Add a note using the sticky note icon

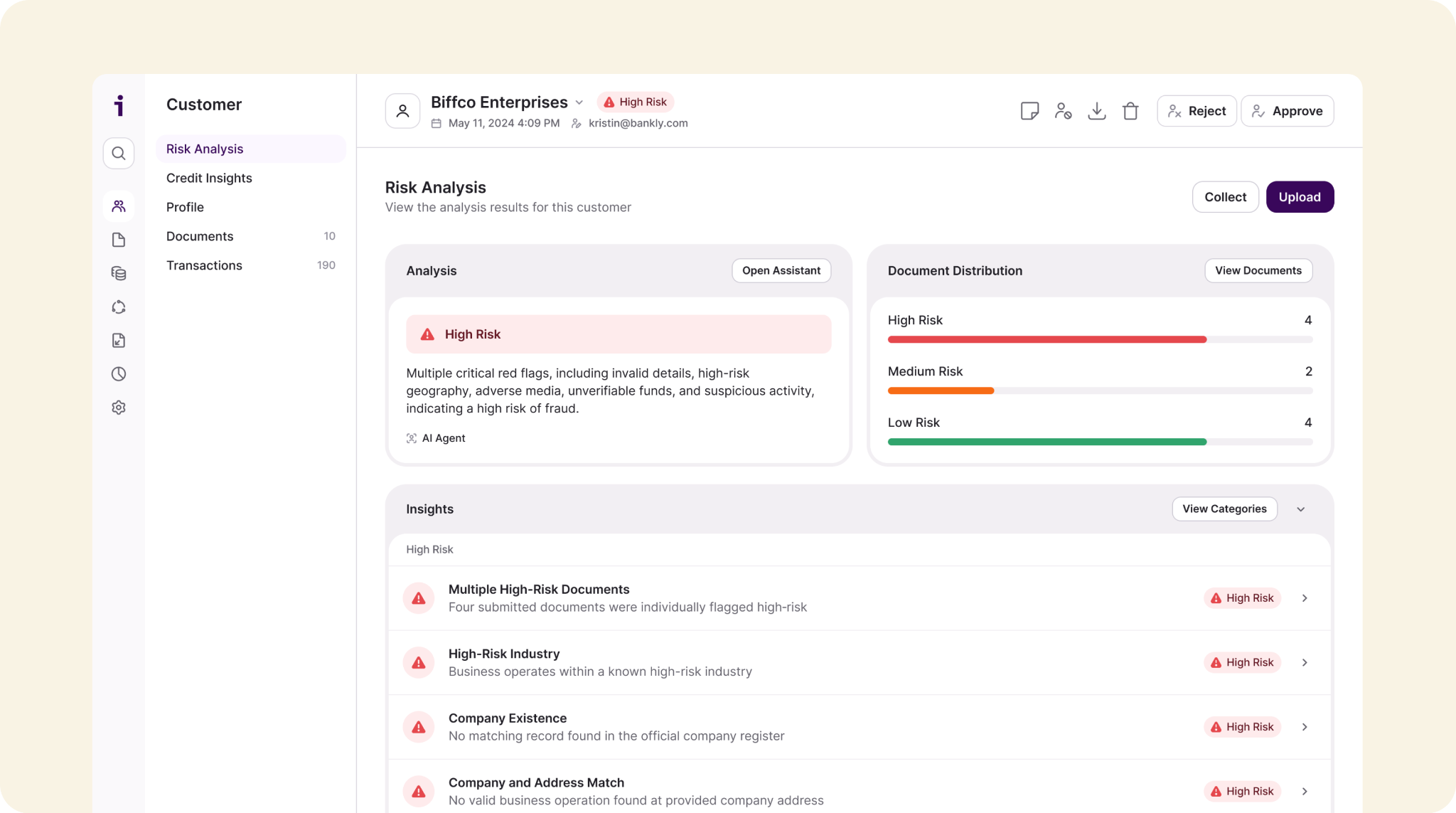(x=1029, y=111)
